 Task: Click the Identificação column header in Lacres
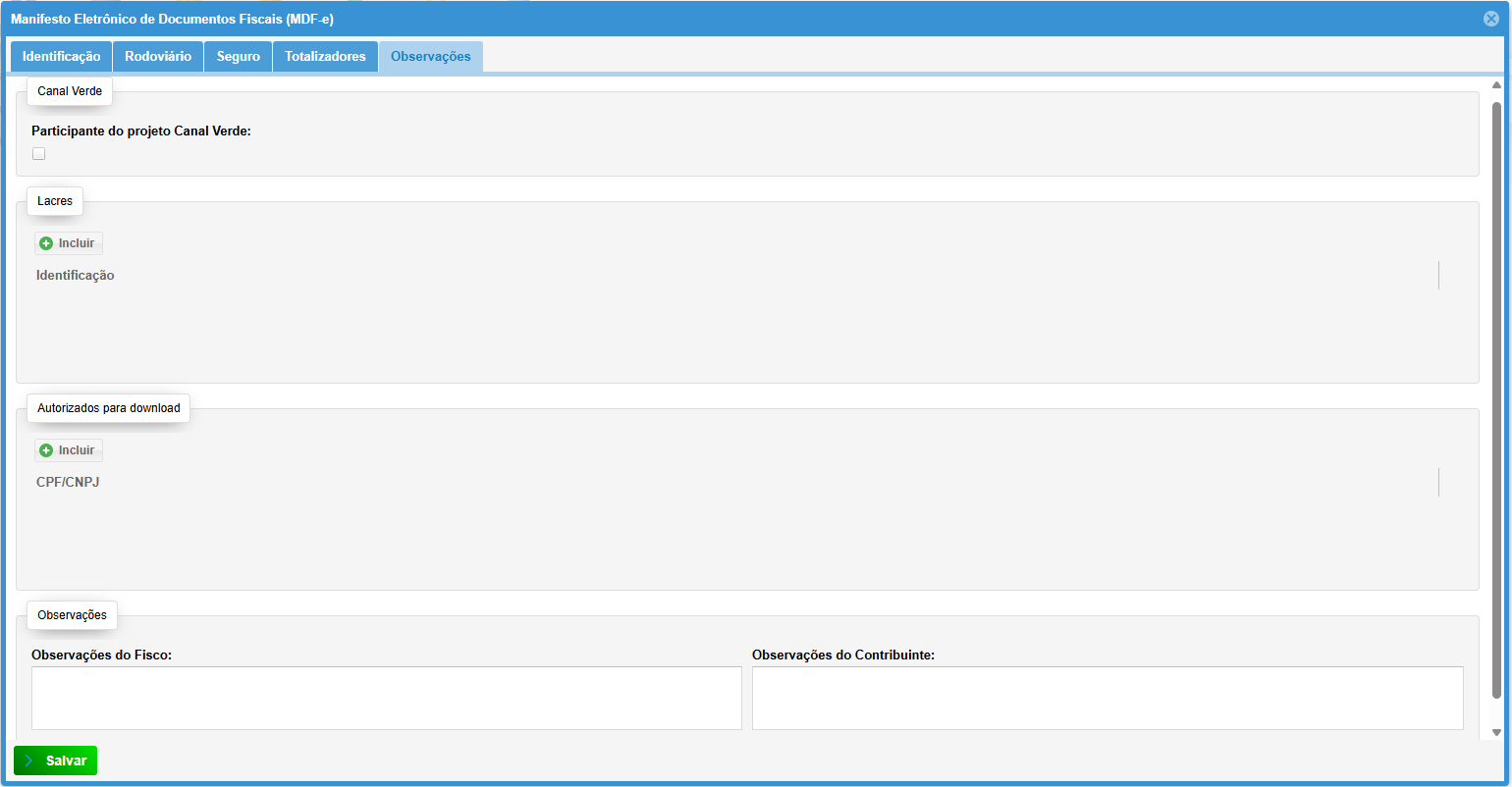pos(76,276)
